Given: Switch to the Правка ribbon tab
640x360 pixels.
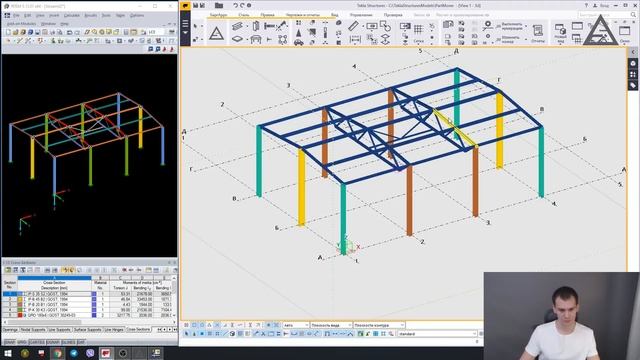Looking at the screenshot, I should pos(267,15).
